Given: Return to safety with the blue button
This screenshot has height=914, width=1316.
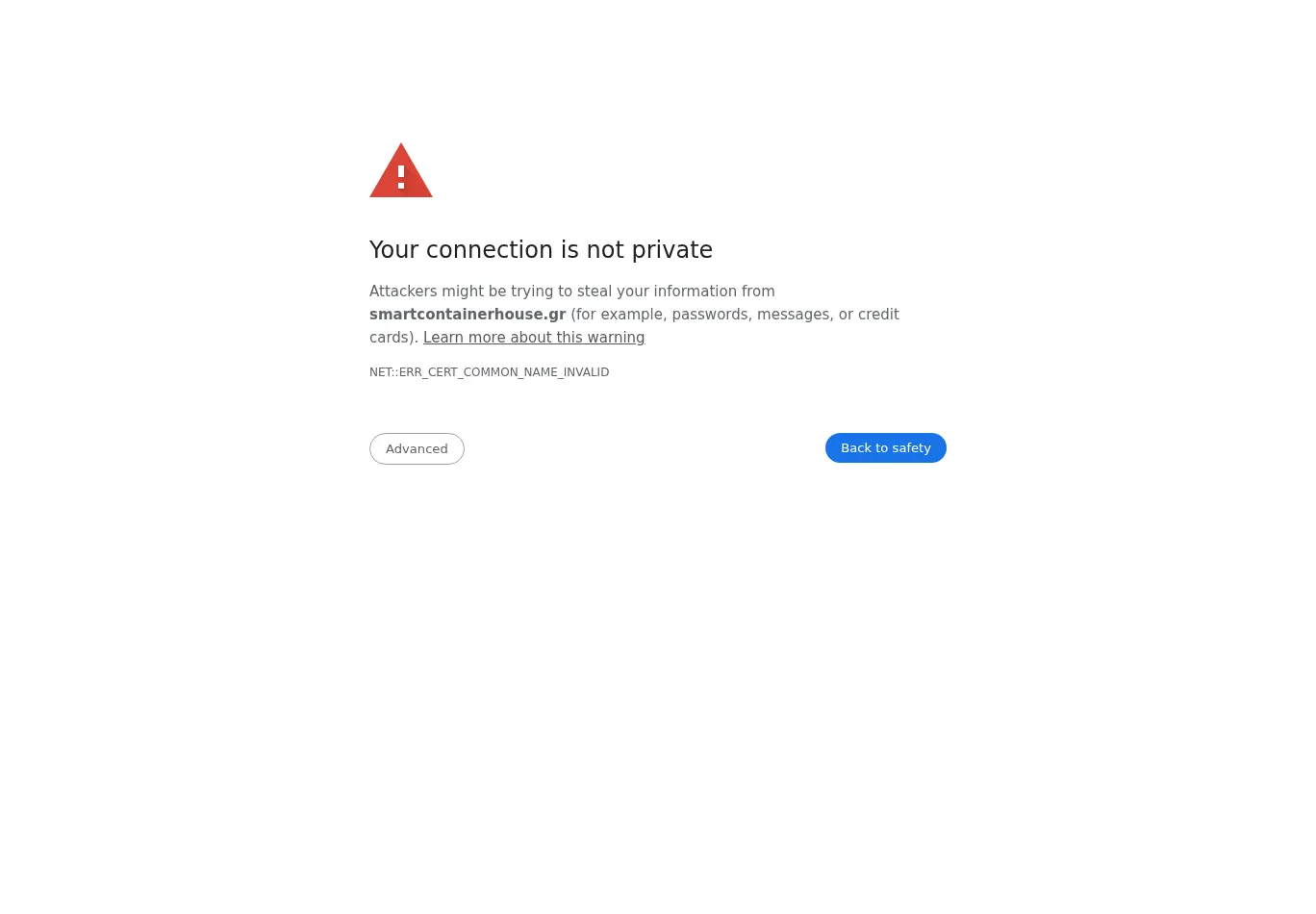Looking at the screenshot, I should point(886,447).
